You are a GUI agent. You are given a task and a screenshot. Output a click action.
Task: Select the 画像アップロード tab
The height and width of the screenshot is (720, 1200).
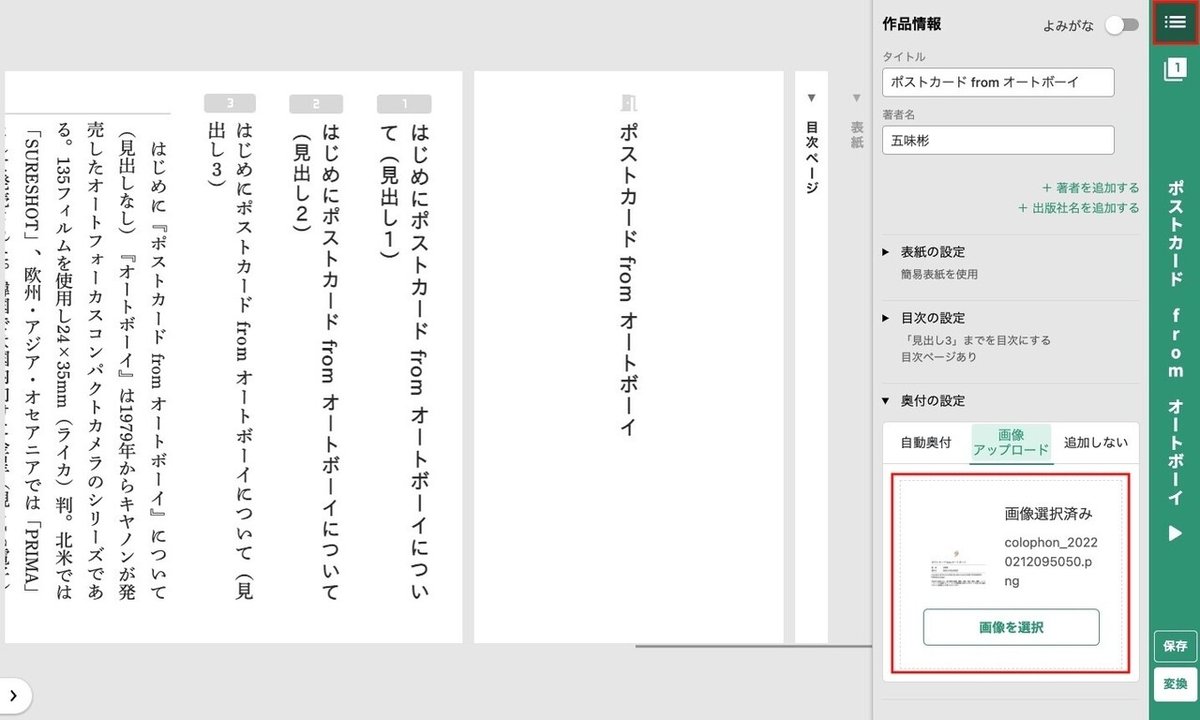point(1009,442)
